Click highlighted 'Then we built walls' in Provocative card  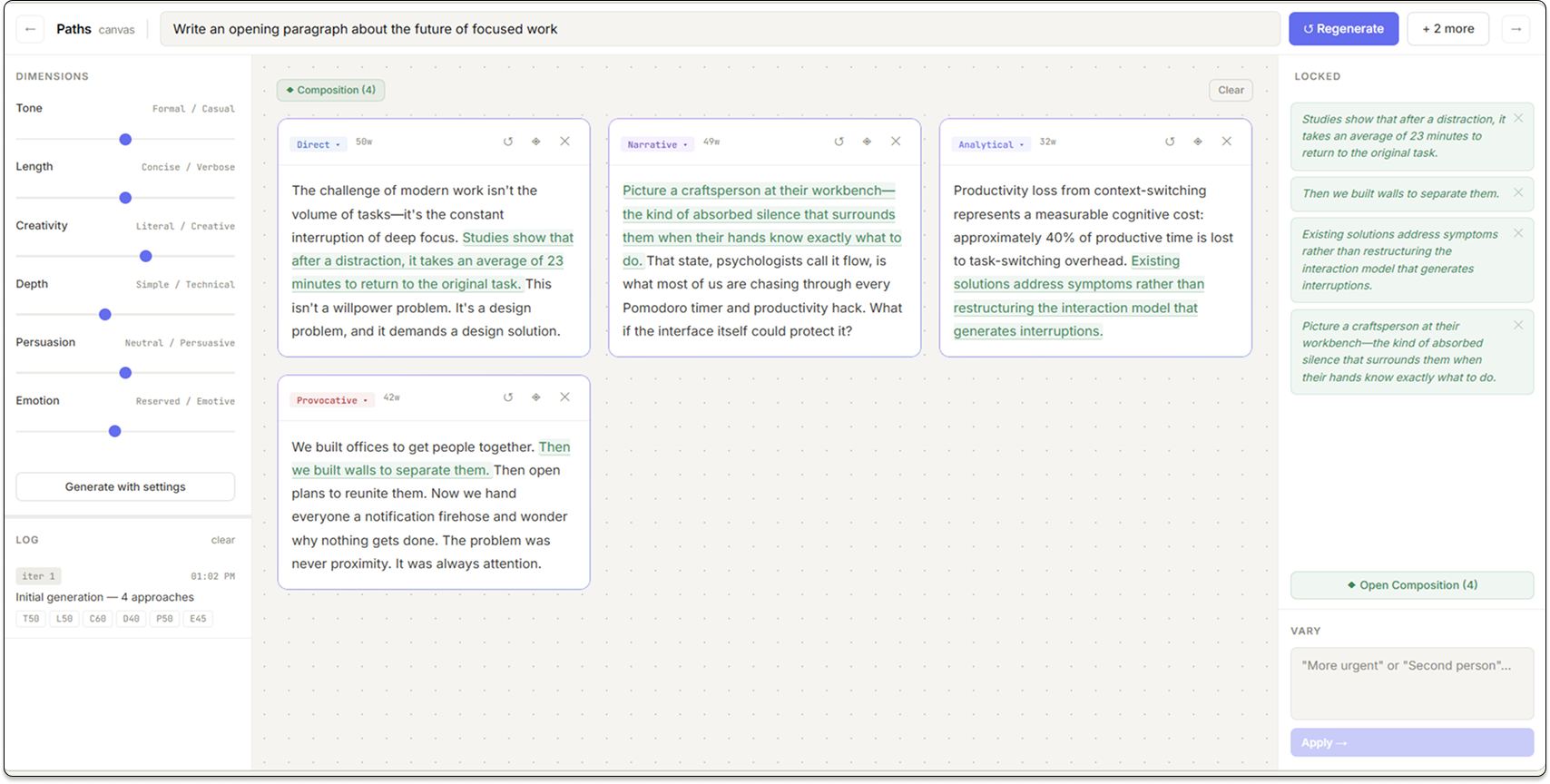[x=431, y=458]
